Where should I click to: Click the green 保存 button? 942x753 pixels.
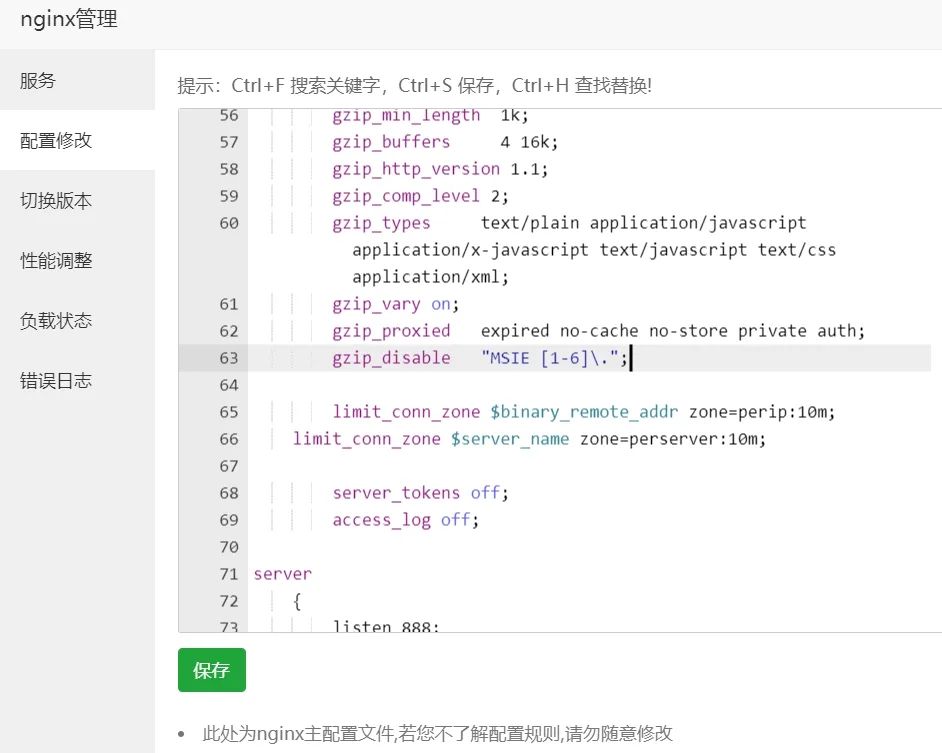tap(211, 670)
